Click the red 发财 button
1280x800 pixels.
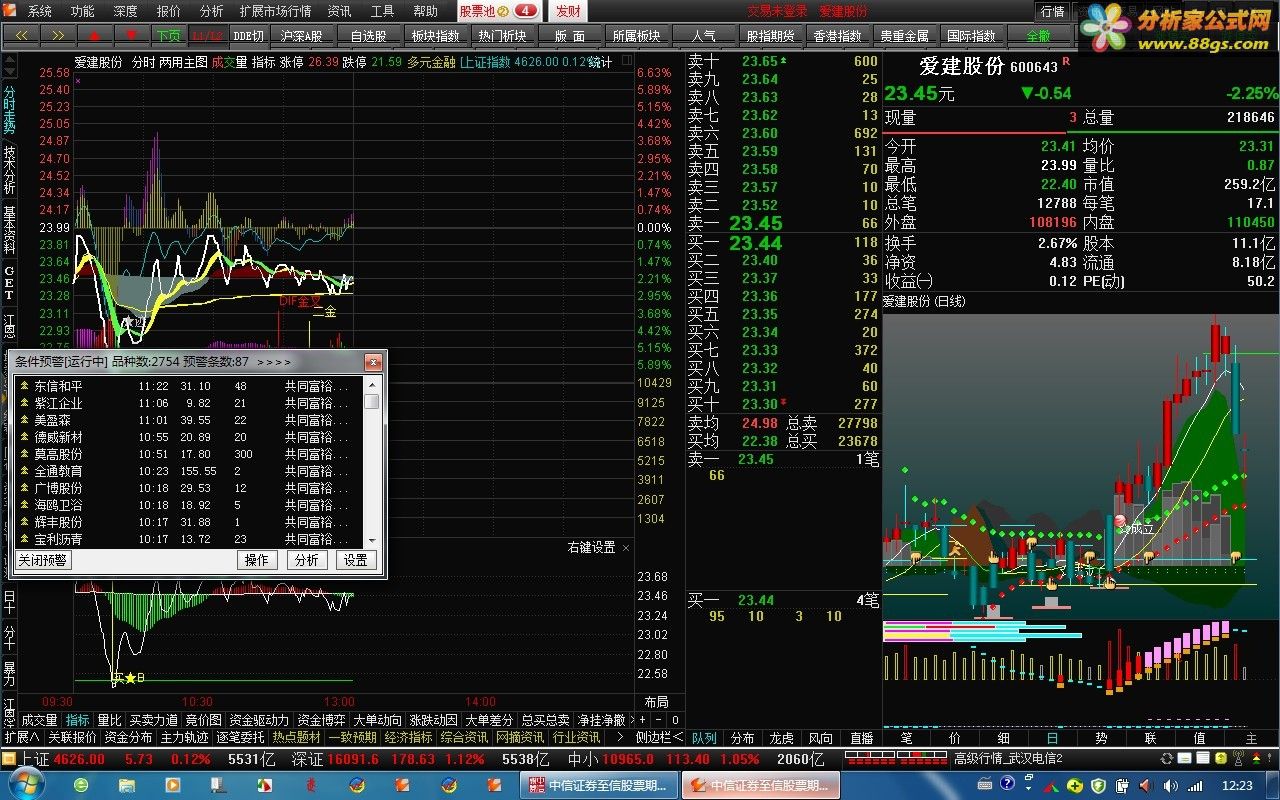click(x=567, y=11)
